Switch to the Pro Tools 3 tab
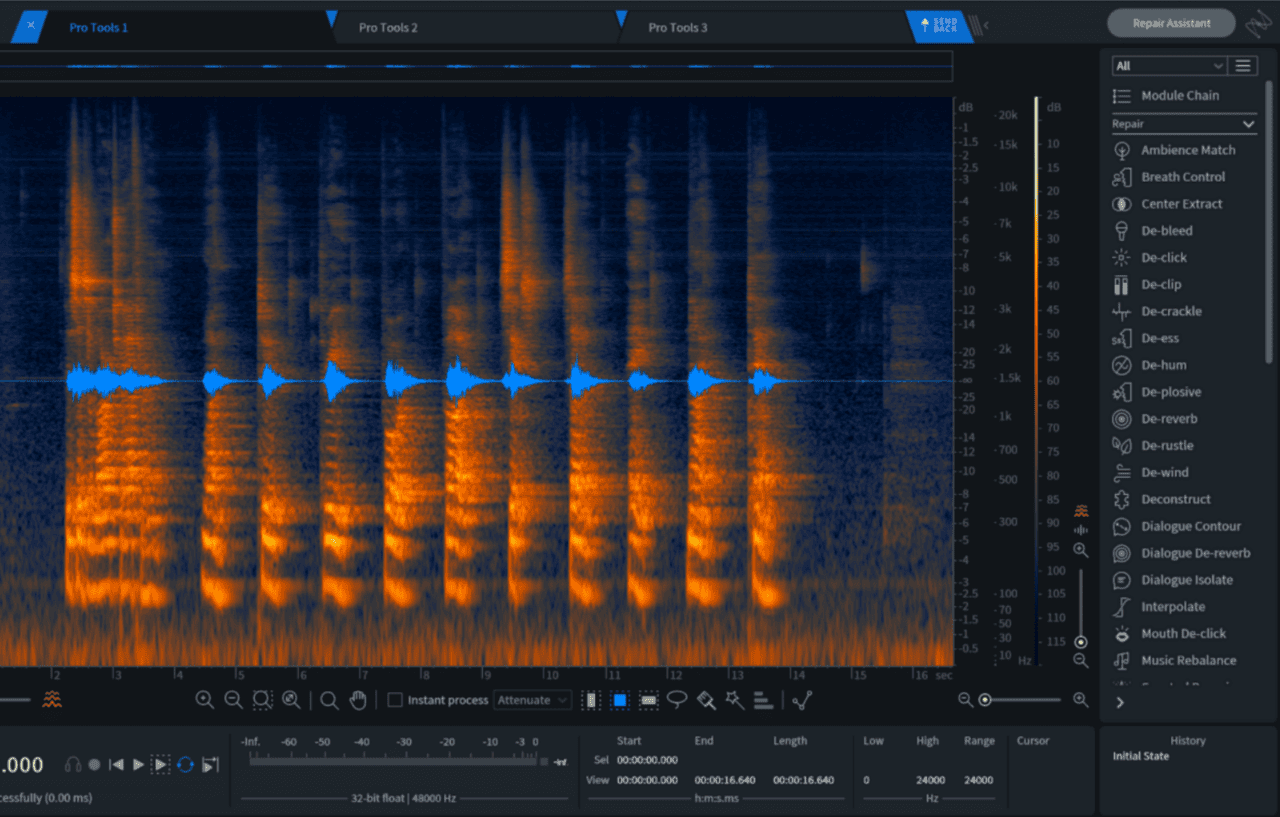The width and height of the screenshot is (1280, 817). 678,27
